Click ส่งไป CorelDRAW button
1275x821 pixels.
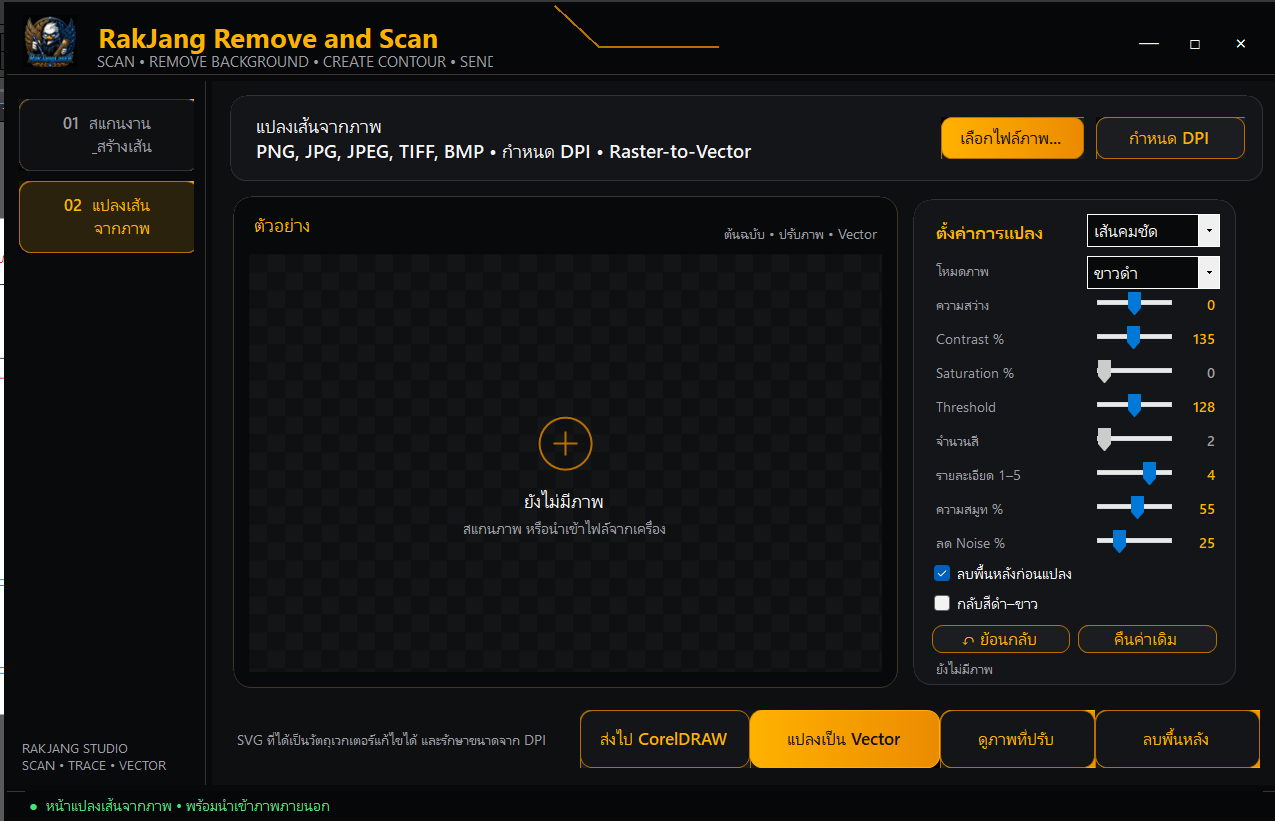pos(664,739)
